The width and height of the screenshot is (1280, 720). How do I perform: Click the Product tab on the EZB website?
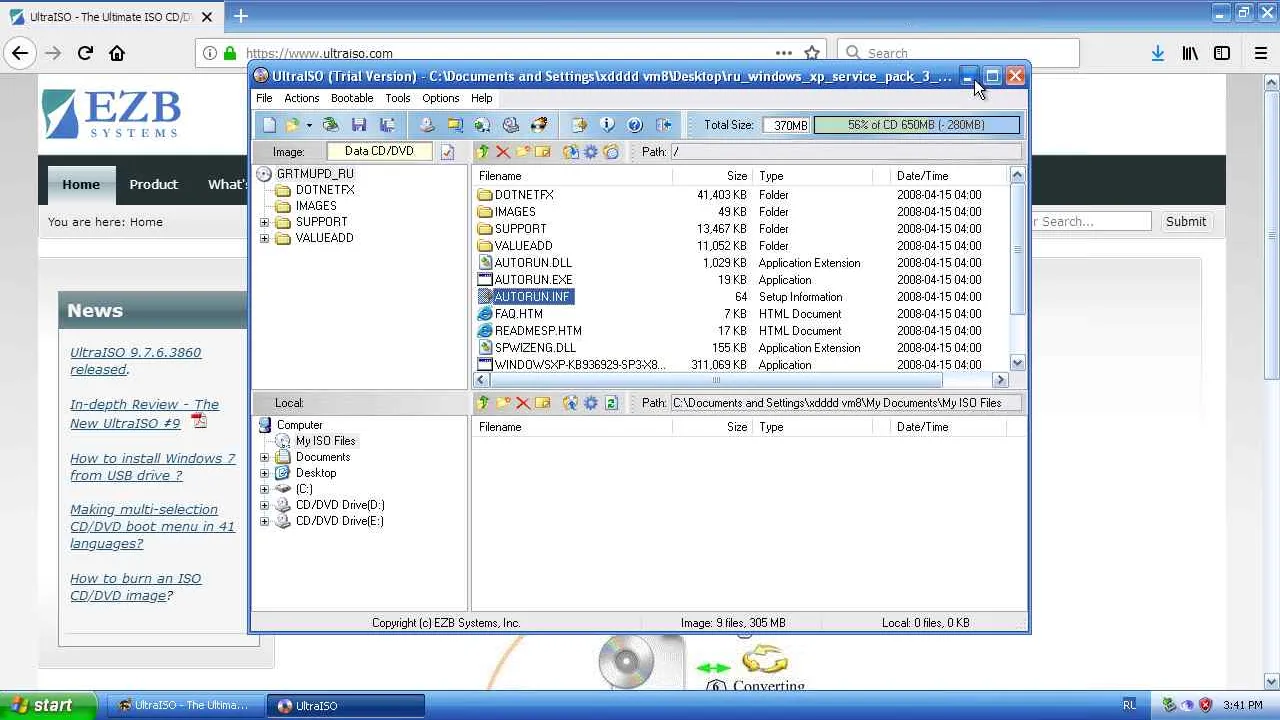point(153,184)
